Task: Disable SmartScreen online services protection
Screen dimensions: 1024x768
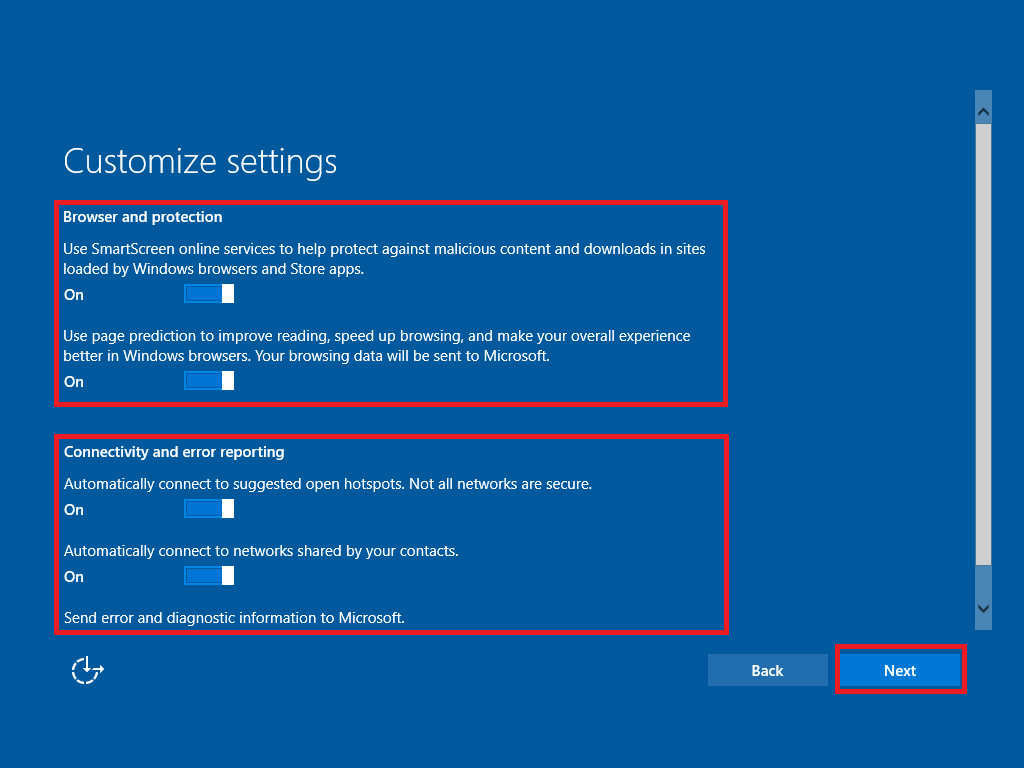Action: pos(208,293)
